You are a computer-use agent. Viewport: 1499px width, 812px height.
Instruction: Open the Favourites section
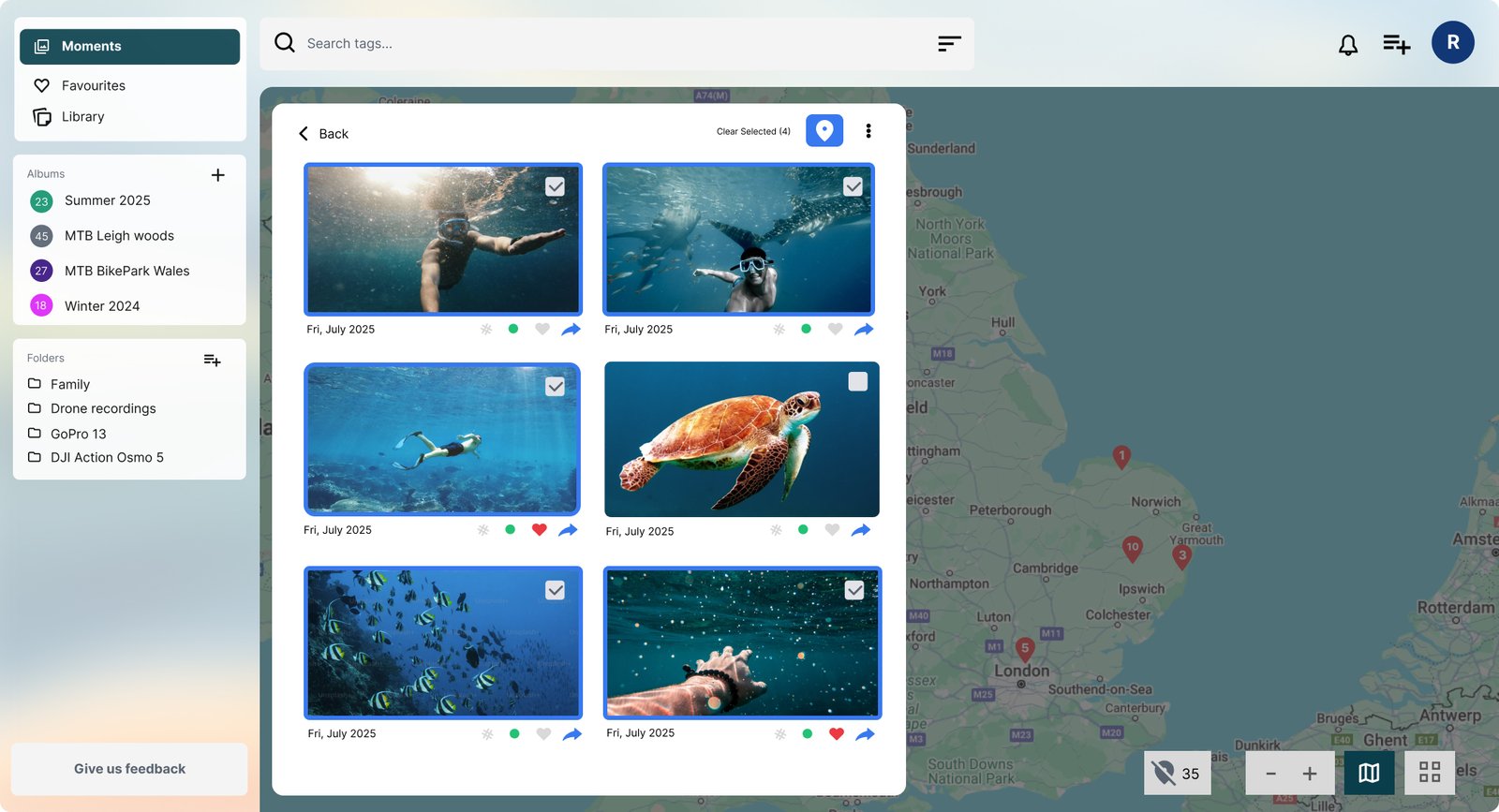[93, 85]
